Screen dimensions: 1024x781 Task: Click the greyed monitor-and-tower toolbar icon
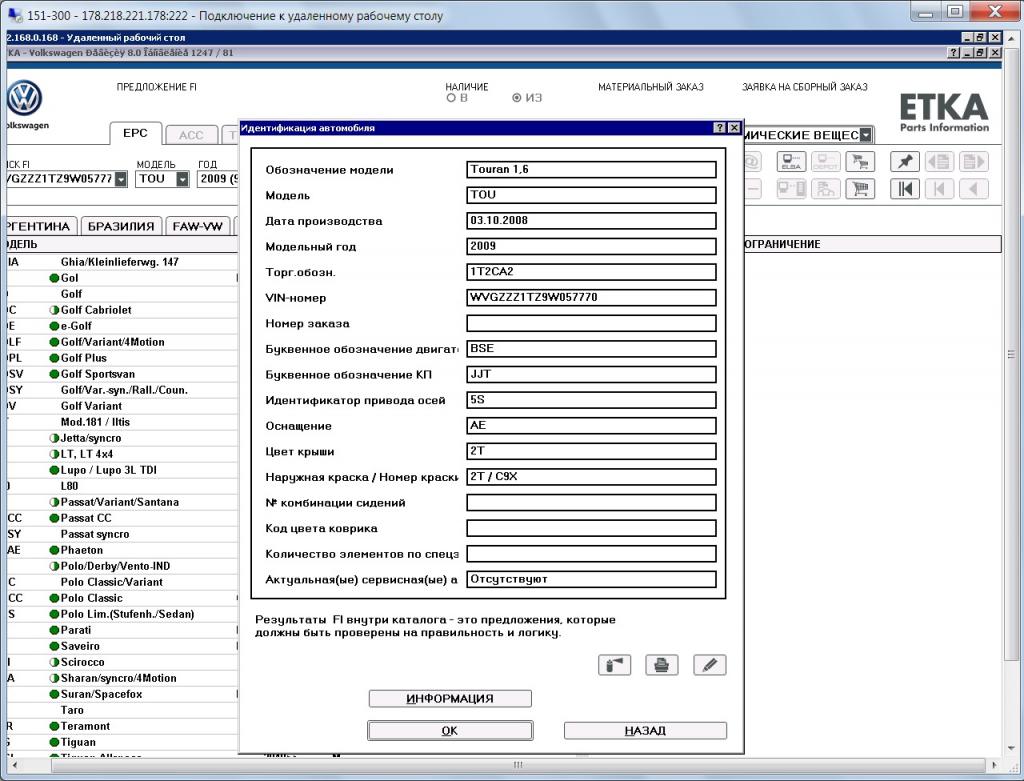pos(792,189)
